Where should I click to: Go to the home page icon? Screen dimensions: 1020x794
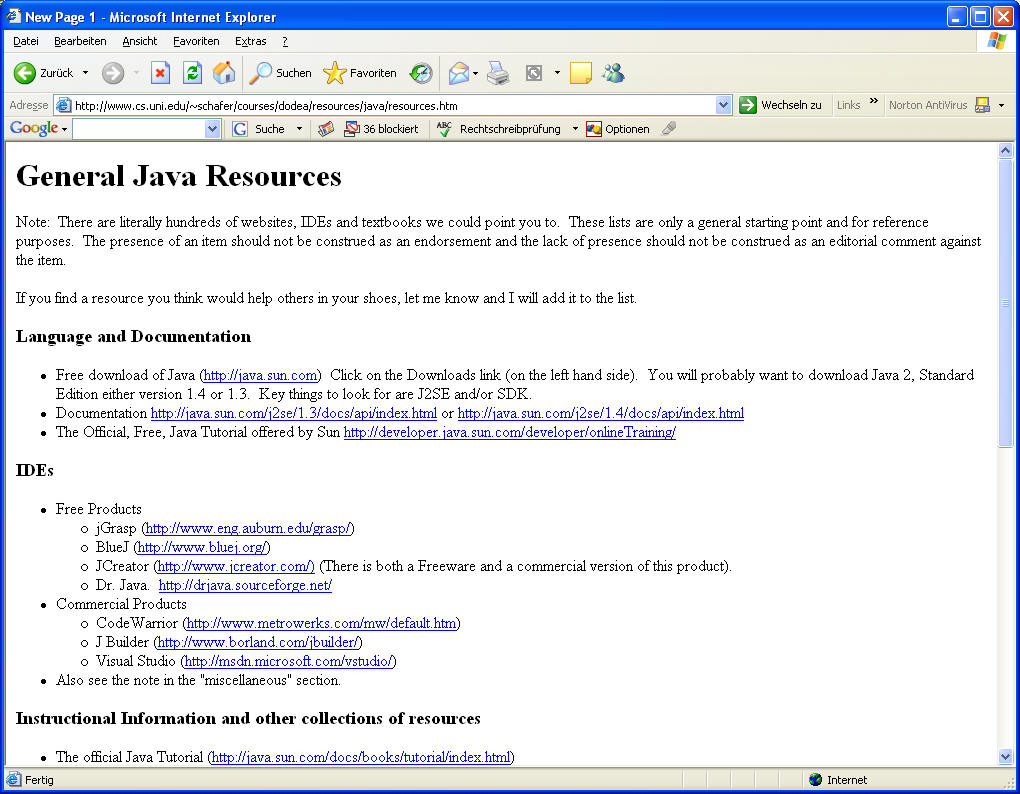click(224, 73)
